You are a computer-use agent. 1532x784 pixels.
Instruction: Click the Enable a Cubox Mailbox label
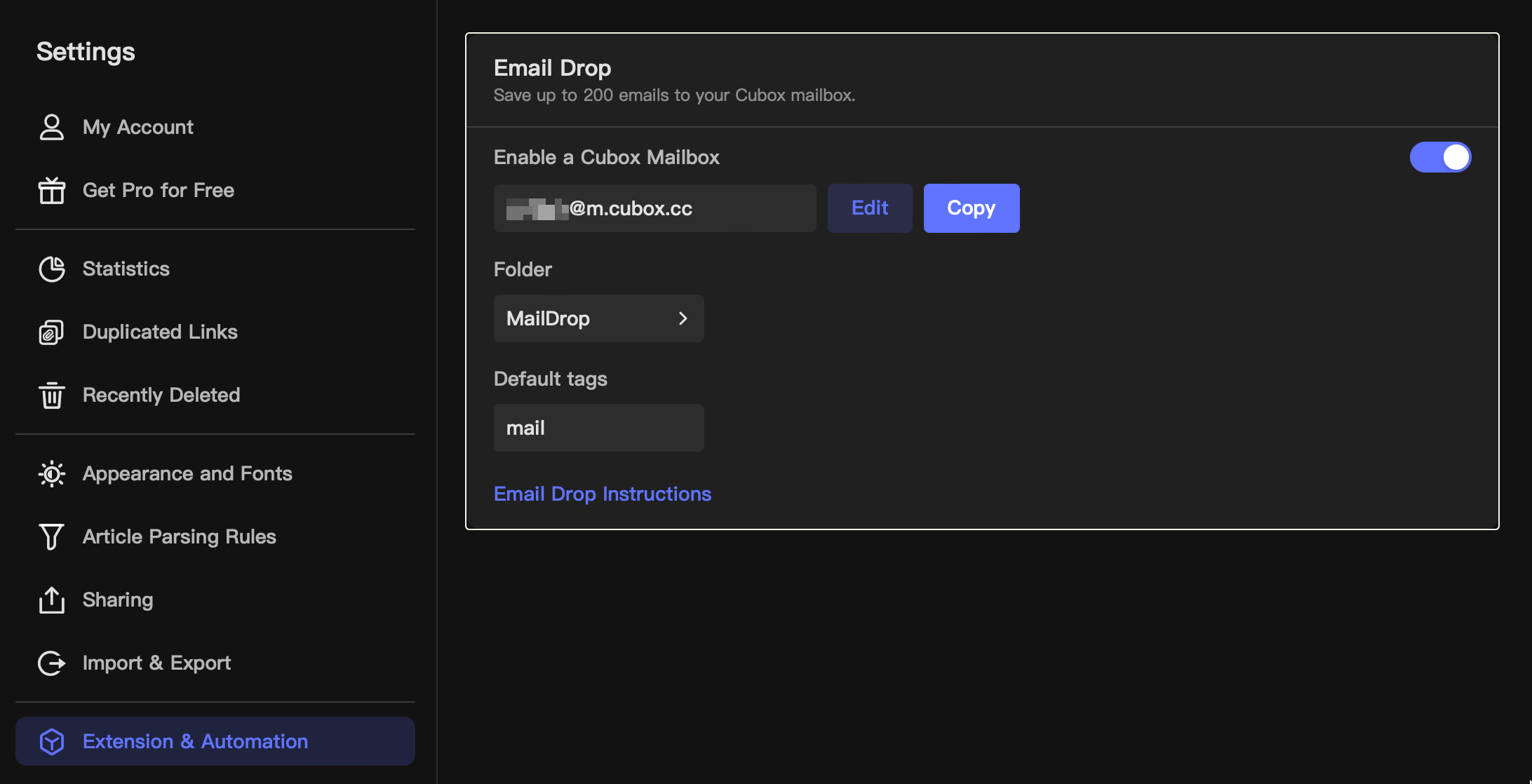click(x=607, y=157)
